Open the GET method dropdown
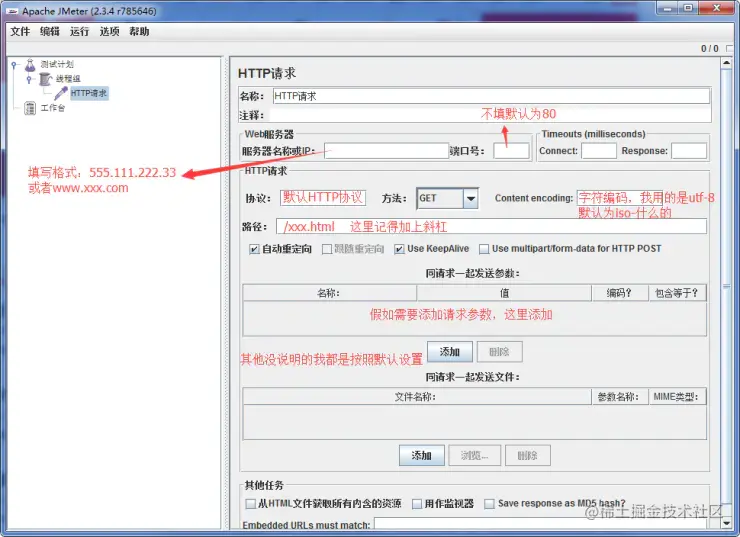This screenshot has width=740, height=537. tap(471, 199)
